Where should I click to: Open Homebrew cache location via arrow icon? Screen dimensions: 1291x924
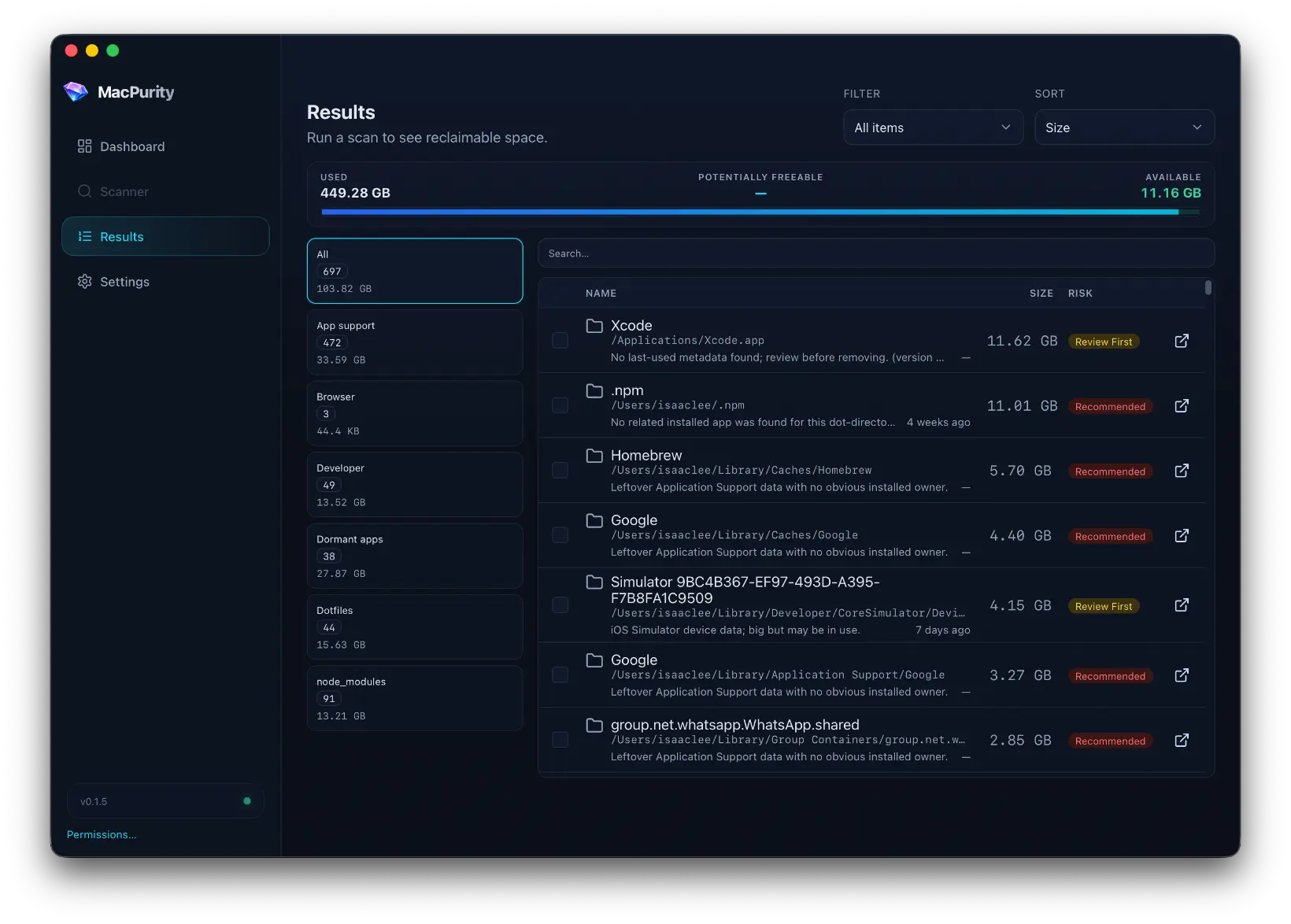click(1182, 471)
